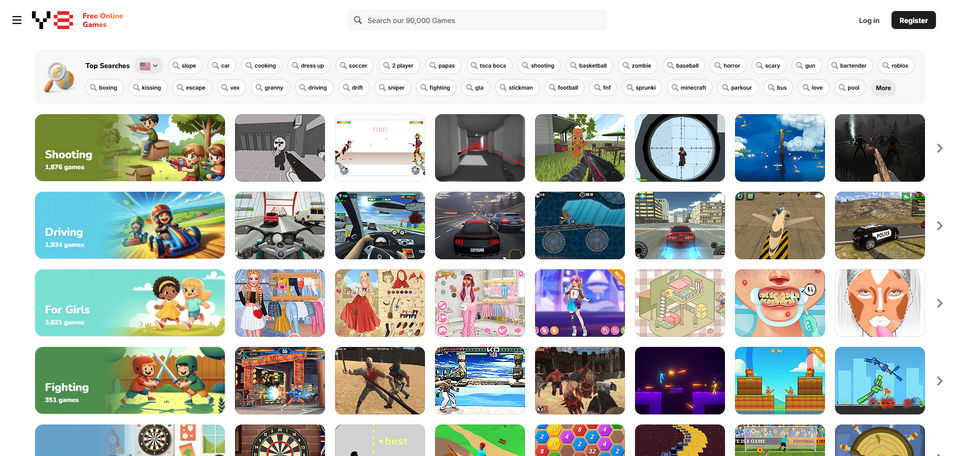Open the teeth dentist game thumbnail

click(780, 303)
